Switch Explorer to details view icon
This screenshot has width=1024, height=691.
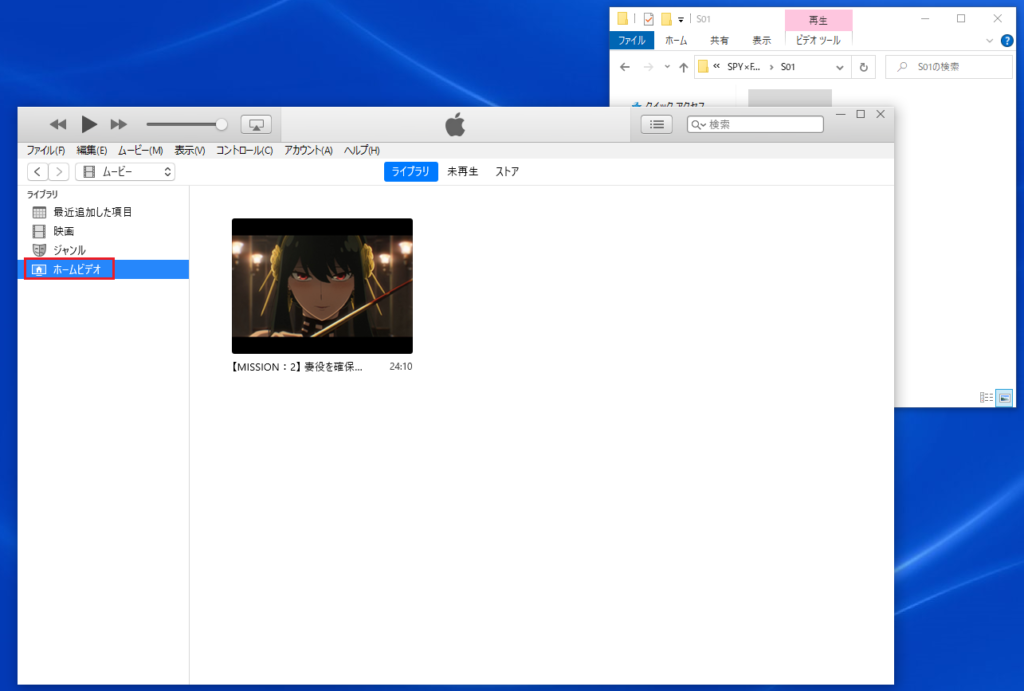[986, 397]
